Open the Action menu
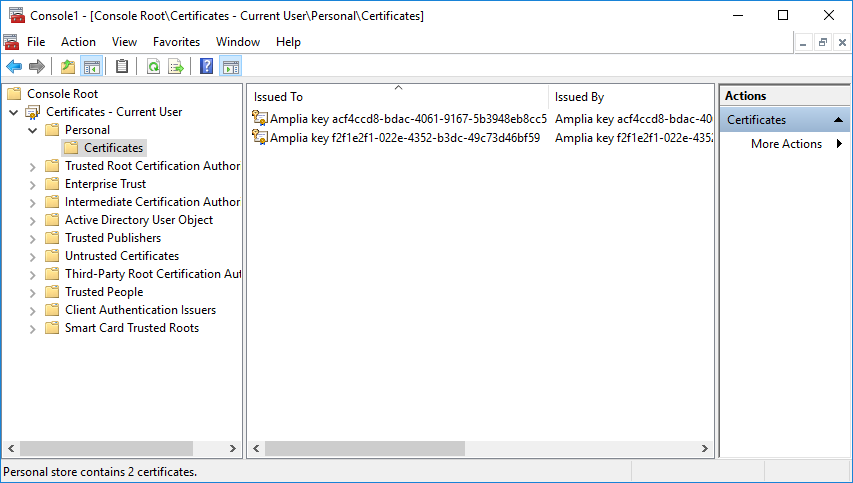Viewport: 853px width, 483px height. pyautogui.click(x=78, y=42)
